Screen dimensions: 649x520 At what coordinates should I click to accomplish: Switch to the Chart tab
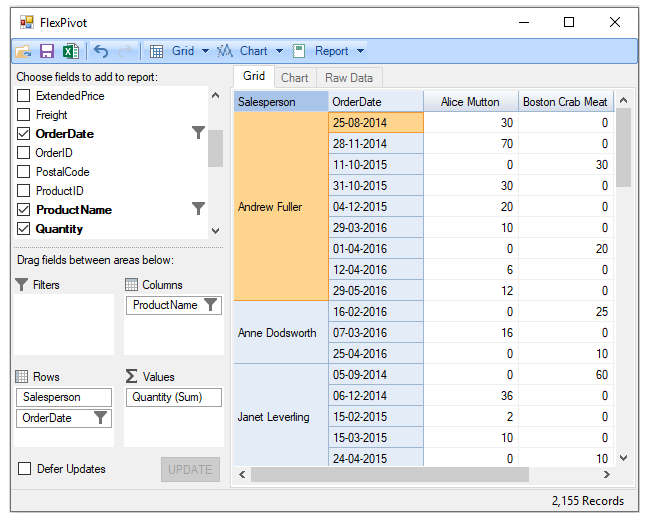pyautogui.click(x=294, y=78)
